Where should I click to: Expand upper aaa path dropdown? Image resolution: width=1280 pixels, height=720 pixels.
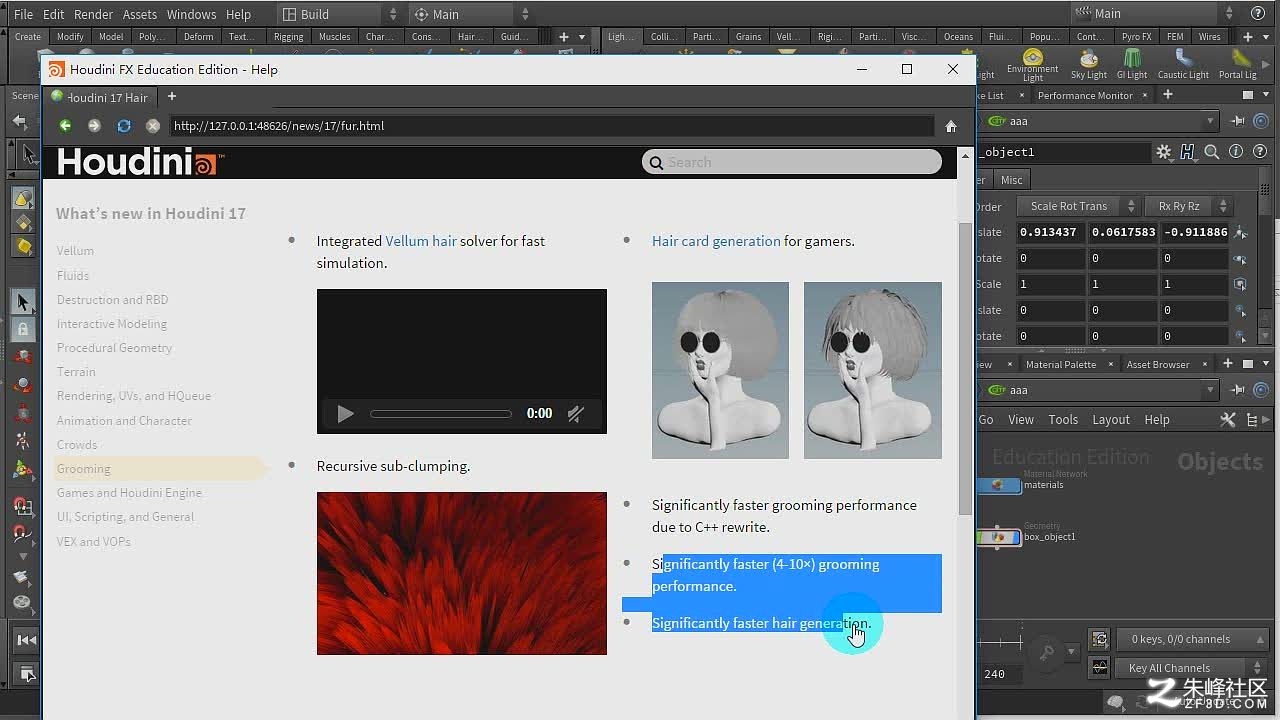click(1210, 121)
